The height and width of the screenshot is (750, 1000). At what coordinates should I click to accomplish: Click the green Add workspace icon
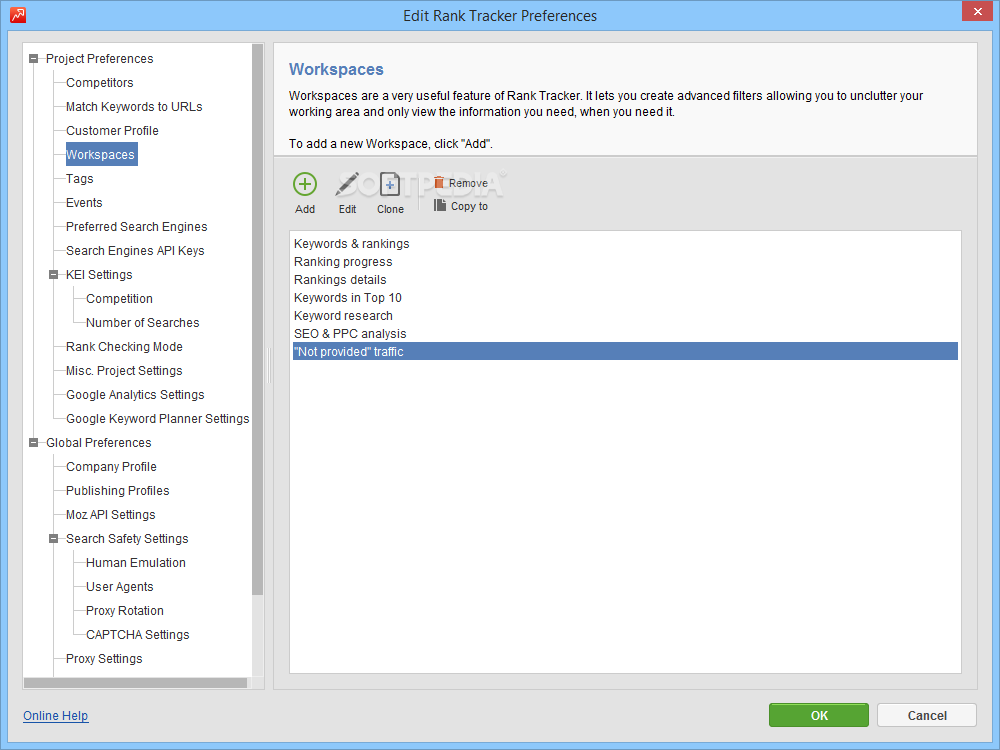click(305, 184)
